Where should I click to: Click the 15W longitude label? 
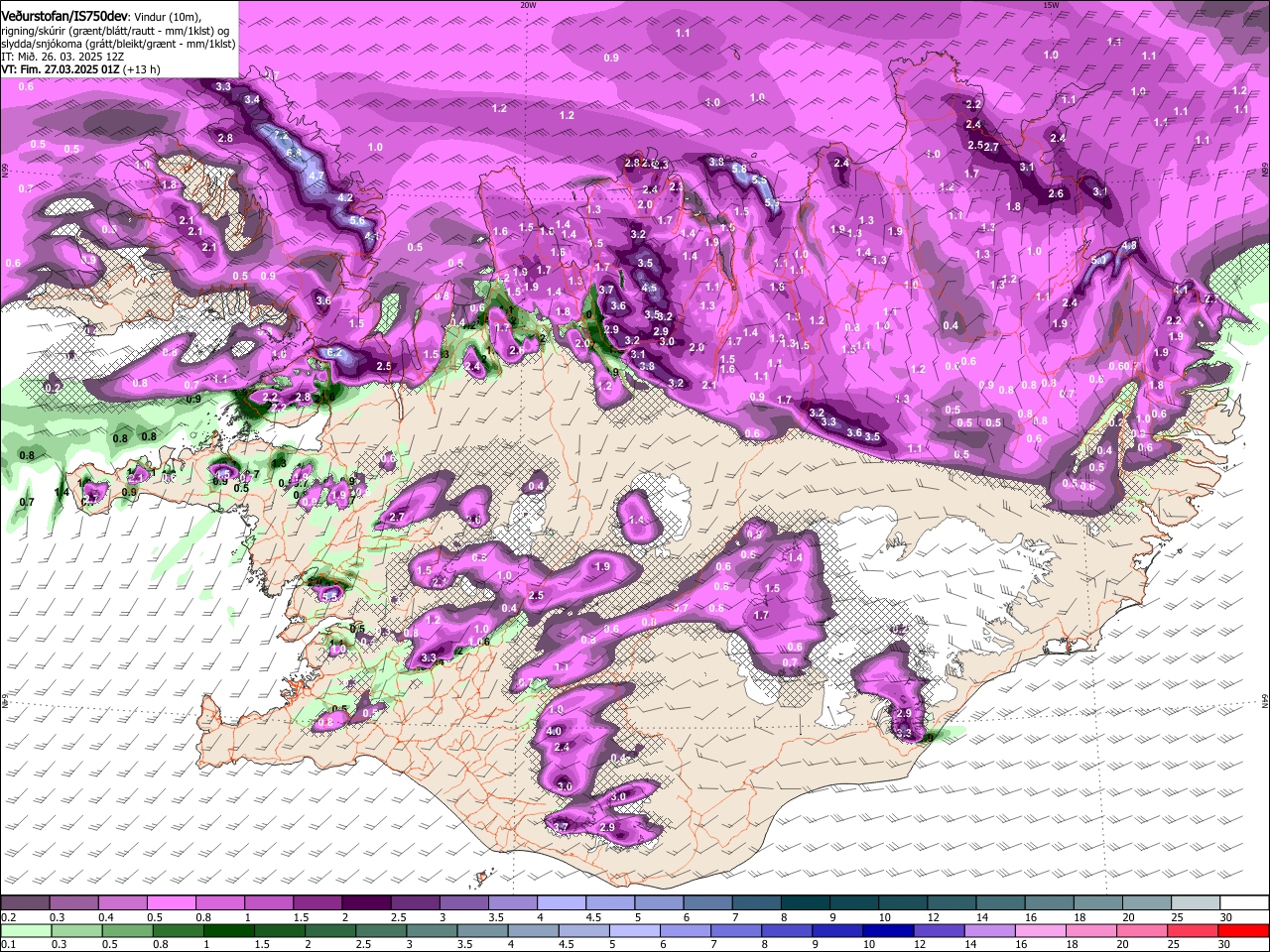click(x=1052, y=5)
